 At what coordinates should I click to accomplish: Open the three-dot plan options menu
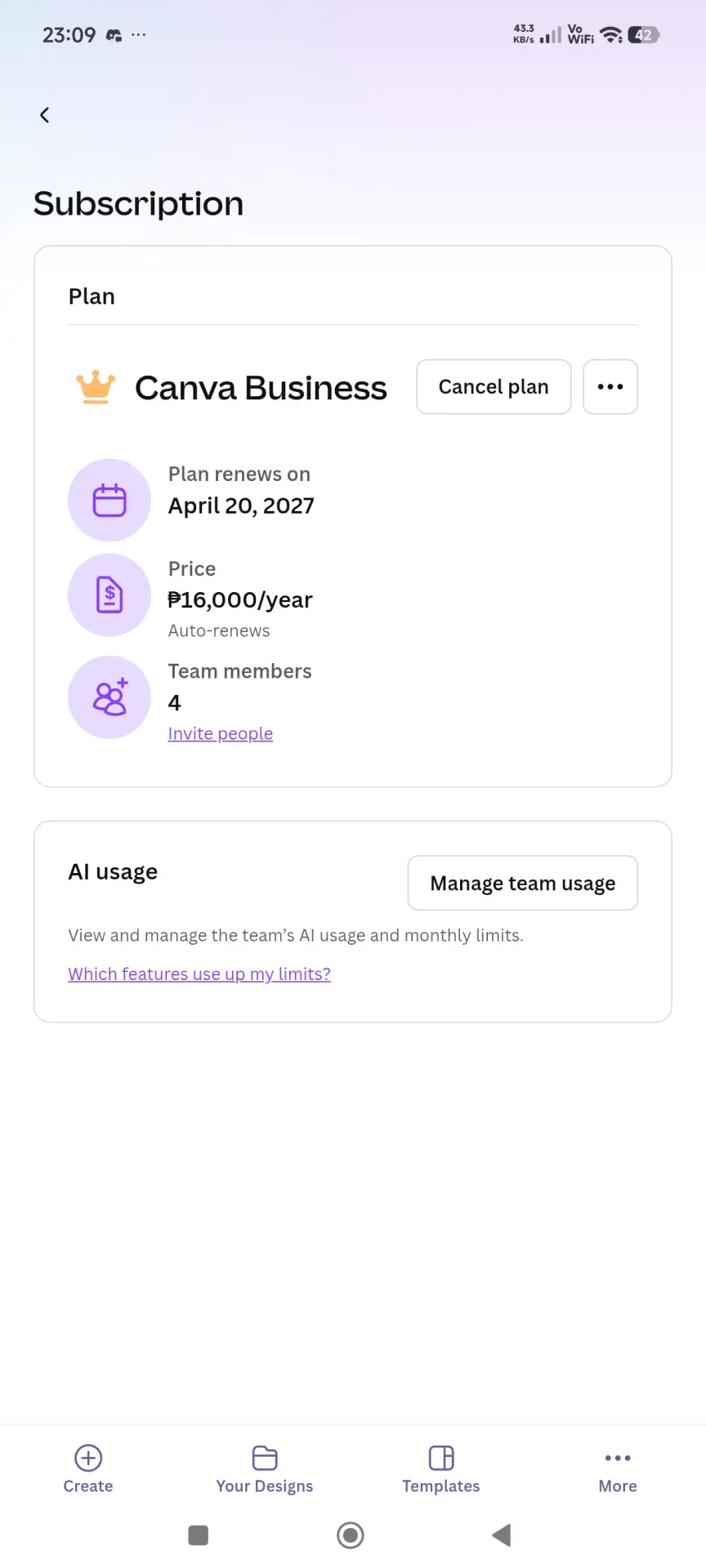pos(610,387)
